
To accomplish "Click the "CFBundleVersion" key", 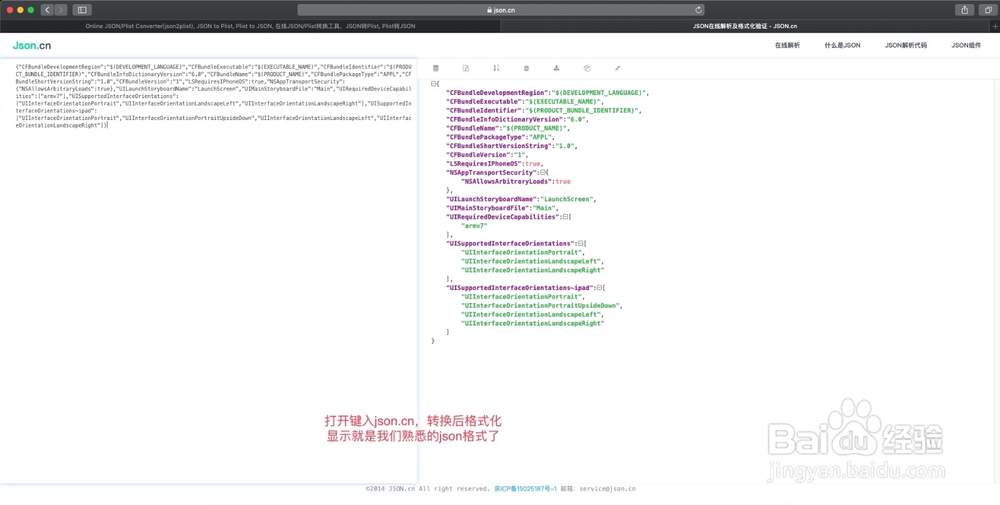I will [477, 155].
